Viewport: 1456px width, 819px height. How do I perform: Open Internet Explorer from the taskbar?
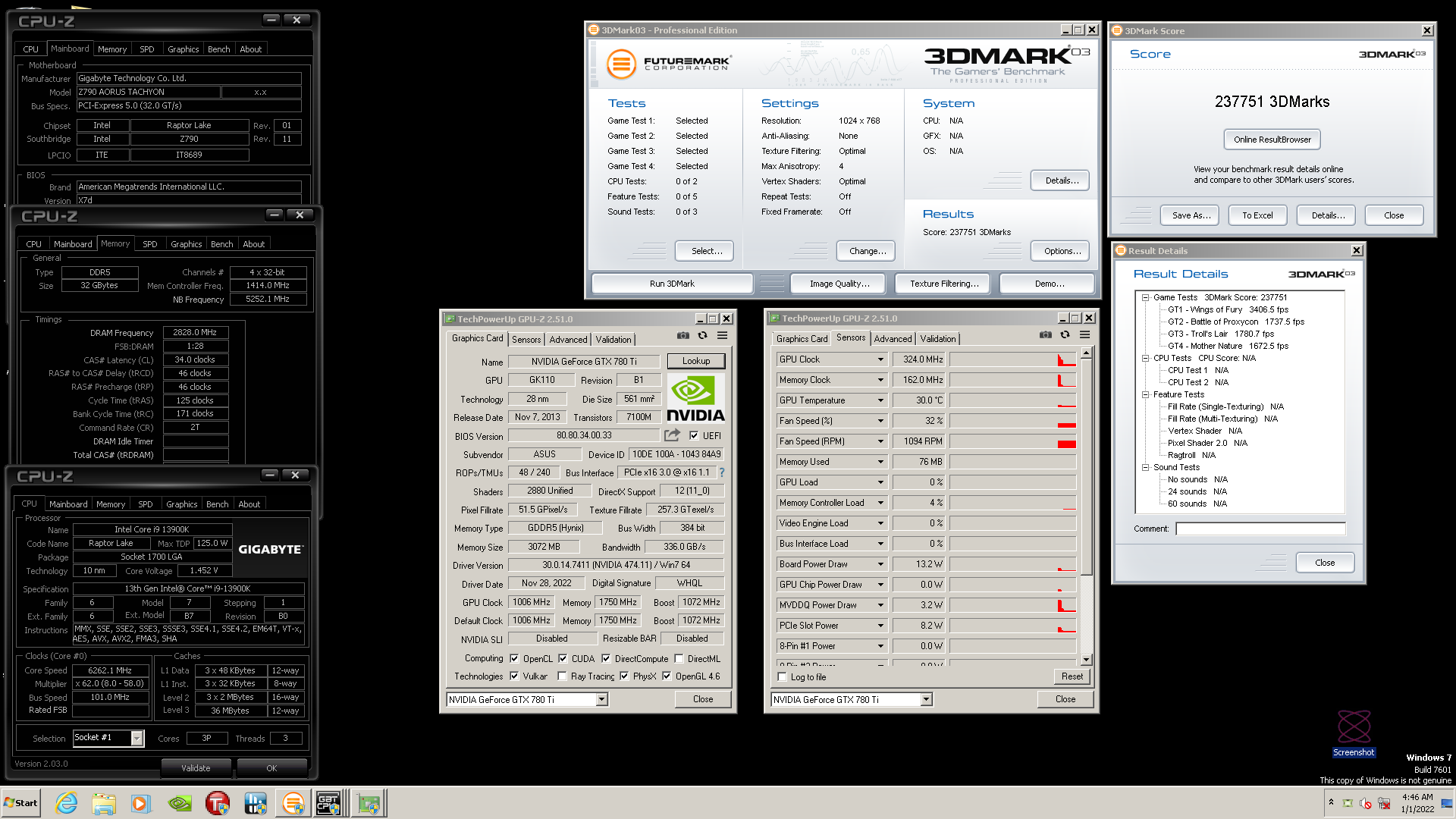coord(67,803)
